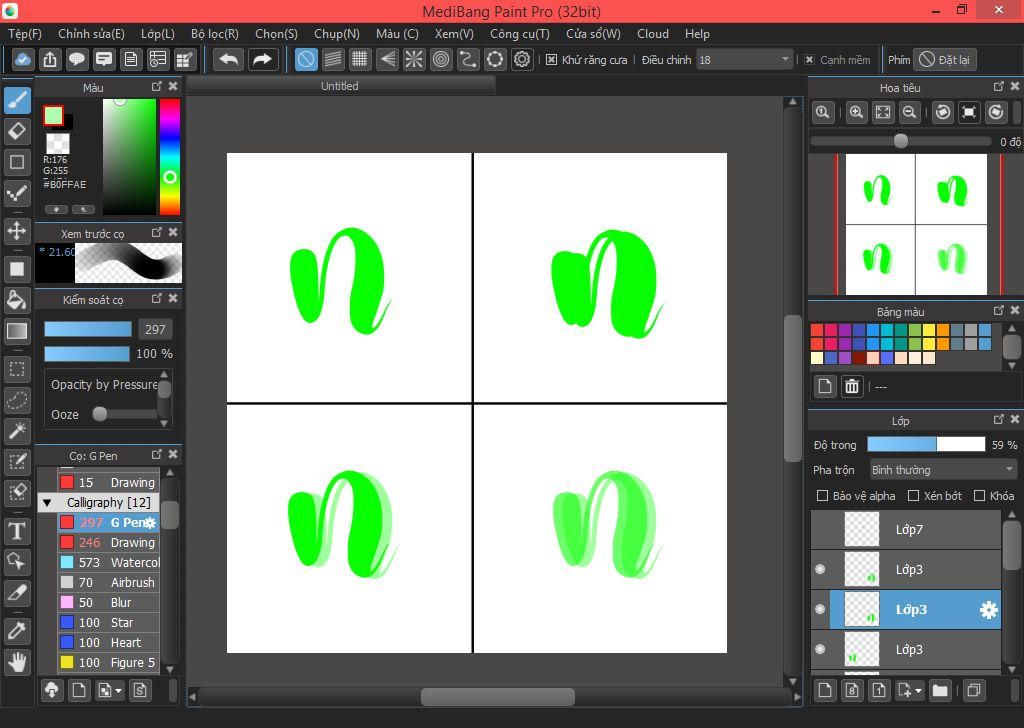Zoom in using the navigator magnifier
1024x728 pixels.
click(856, 113)
